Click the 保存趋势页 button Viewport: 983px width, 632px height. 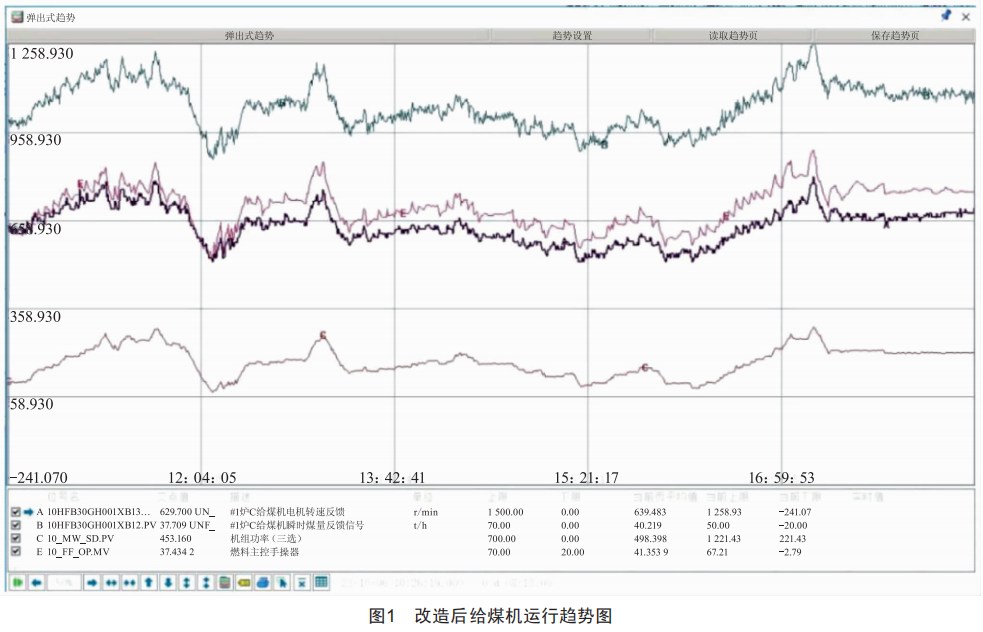[895, 35]
